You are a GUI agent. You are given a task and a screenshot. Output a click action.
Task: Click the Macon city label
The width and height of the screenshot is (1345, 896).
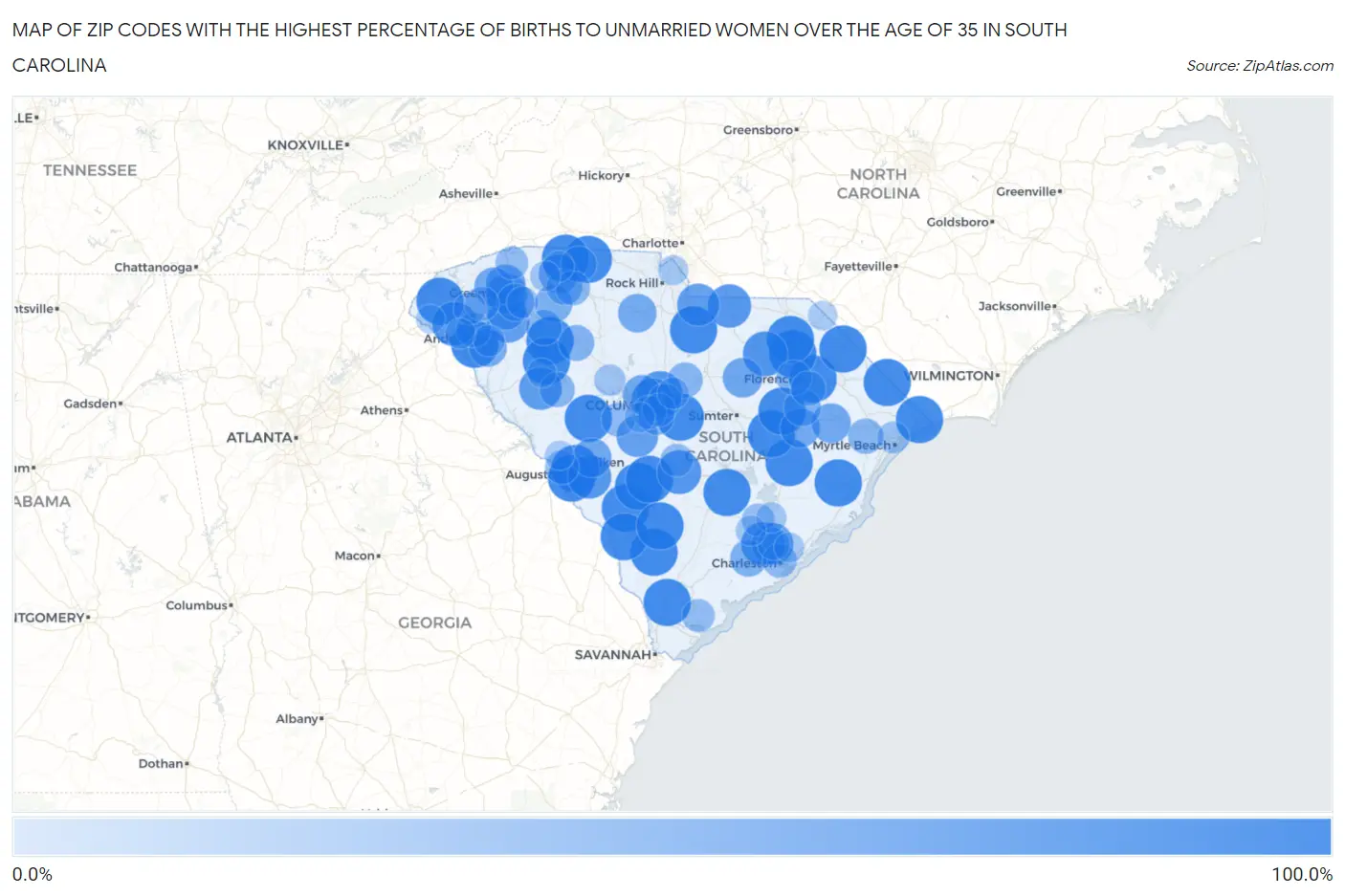tap(355, 556)
